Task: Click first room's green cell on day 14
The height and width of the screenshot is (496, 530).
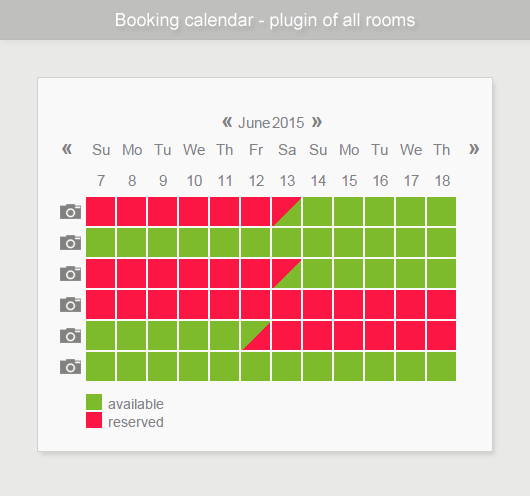Action: (x=317, y=212)
